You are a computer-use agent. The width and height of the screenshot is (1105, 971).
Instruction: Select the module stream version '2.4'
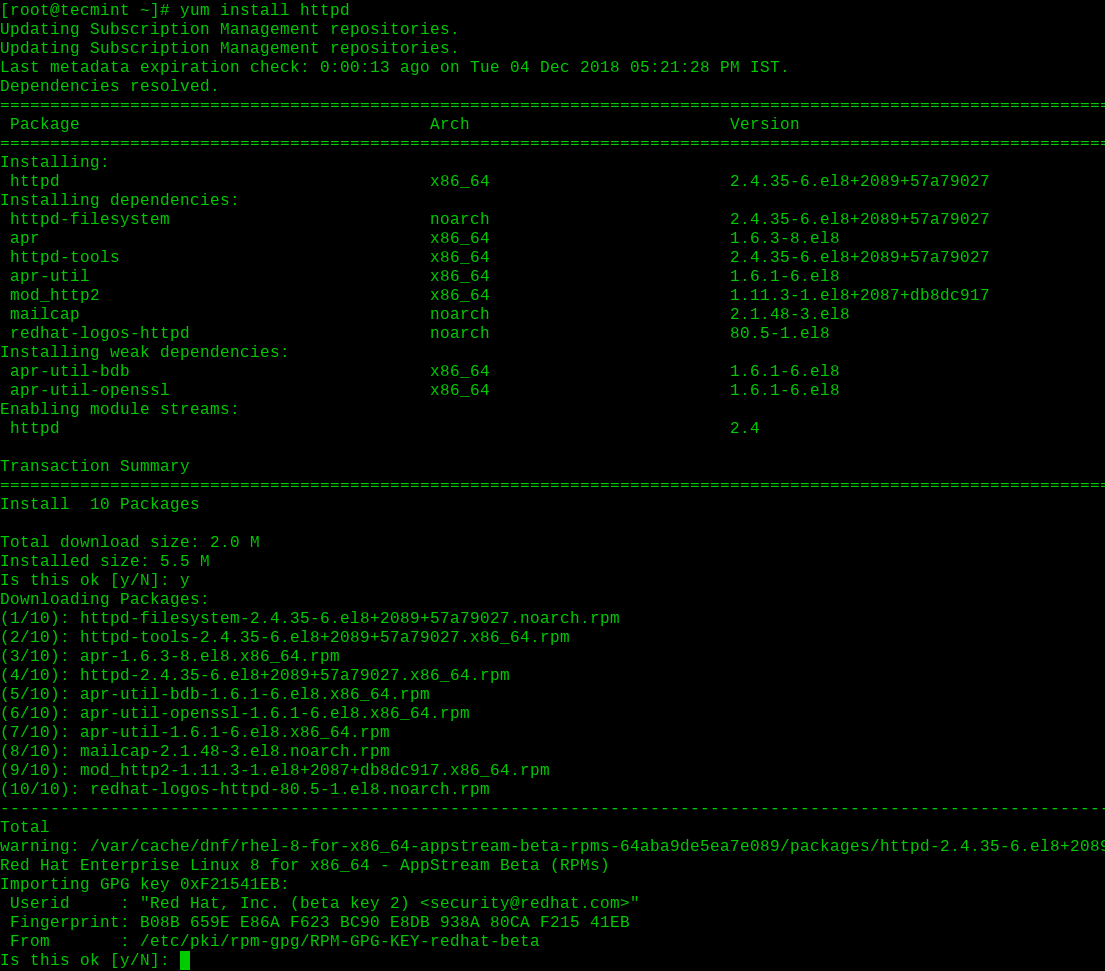tap(745, 428)
